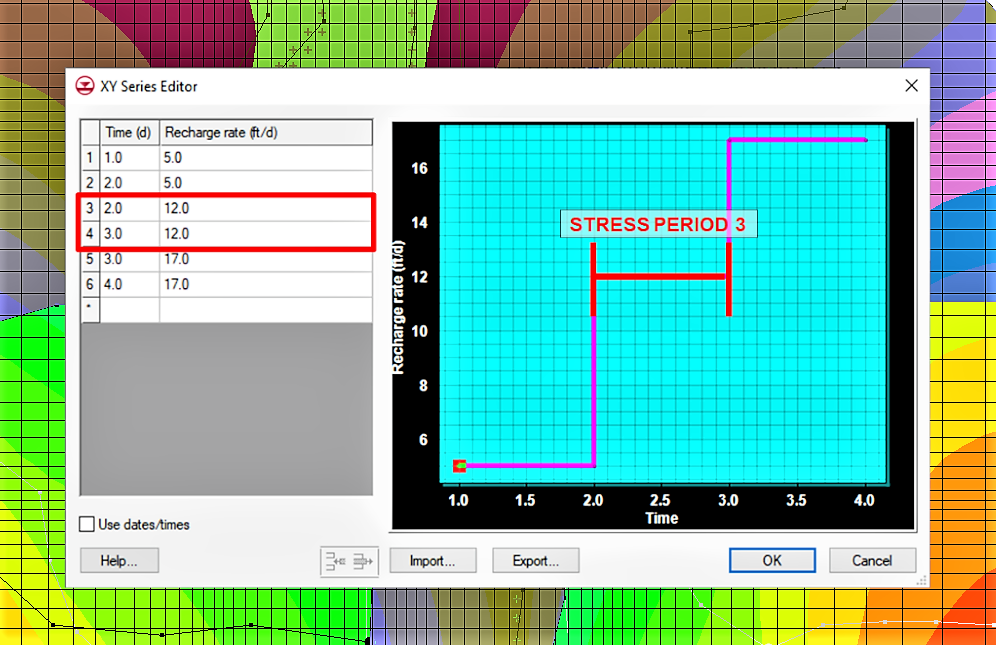Viewport: 996px width, 645px height.
Task: Confirm changes with OK
Action: pyautogui.click(x=772, y=560)
